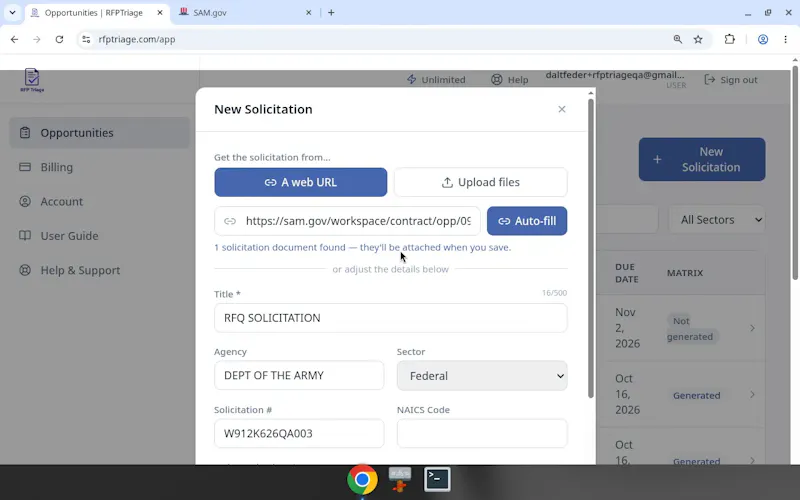Open the browser profile icon

(763, 39)
